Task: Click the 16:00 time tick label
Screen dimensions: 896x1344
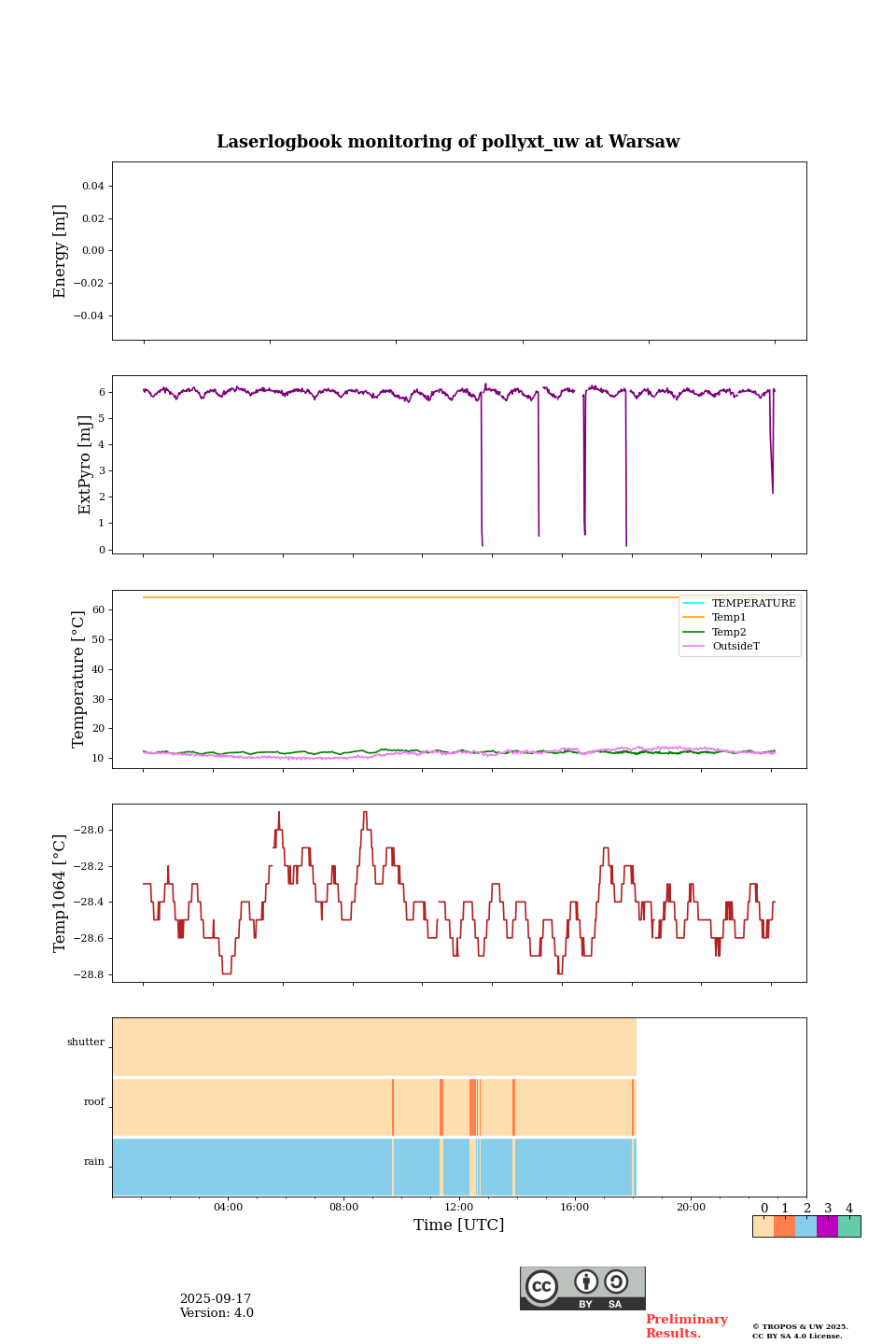Action: point(575,1207)
